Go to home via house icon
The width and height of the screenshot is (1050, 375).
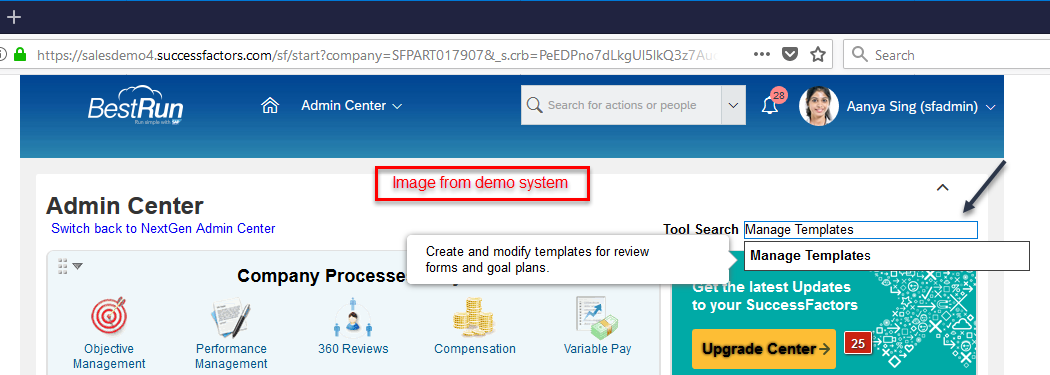click(270, 105)
